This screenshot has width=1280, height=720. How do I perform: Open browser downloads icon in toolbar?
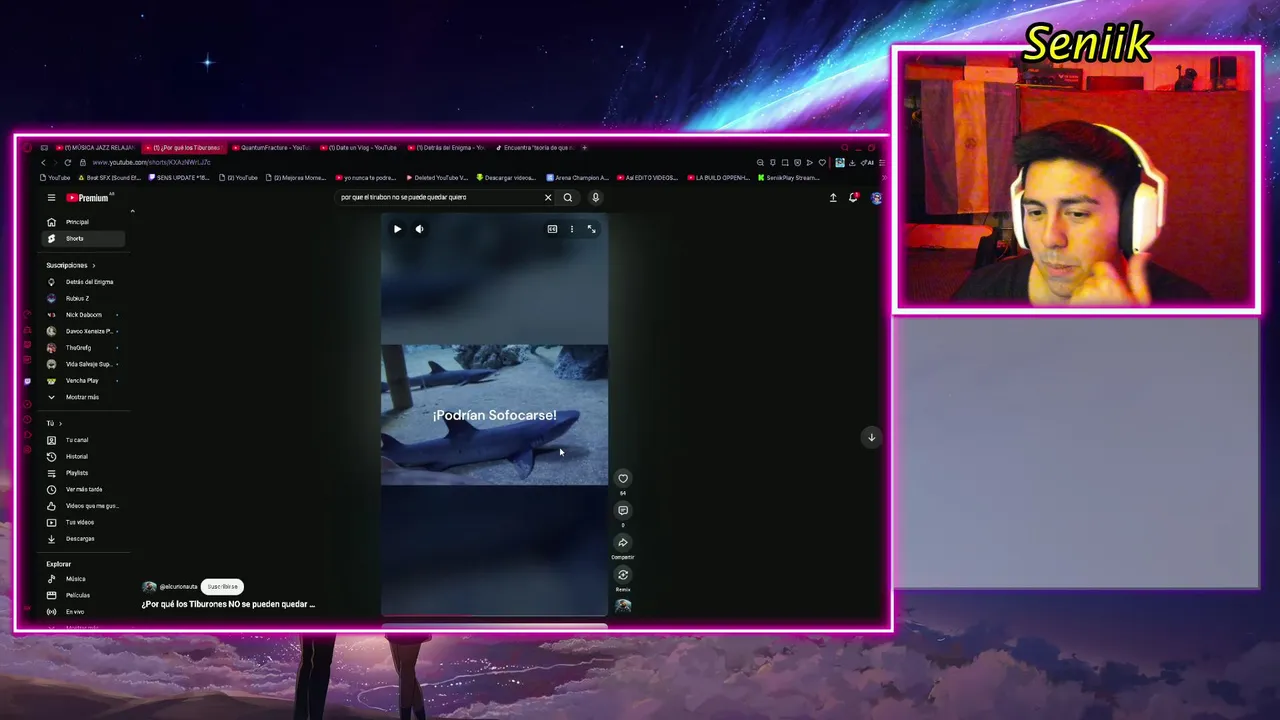[852, 163]
